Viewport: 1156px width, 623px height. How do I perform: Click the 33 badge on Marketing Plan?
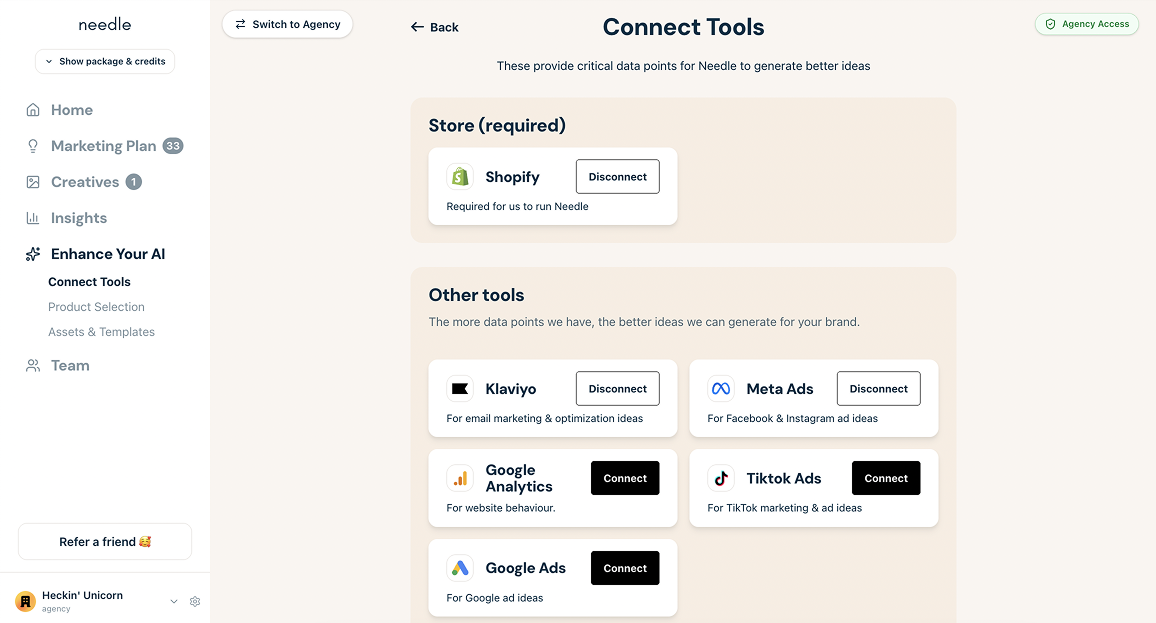tap(173, 146)
